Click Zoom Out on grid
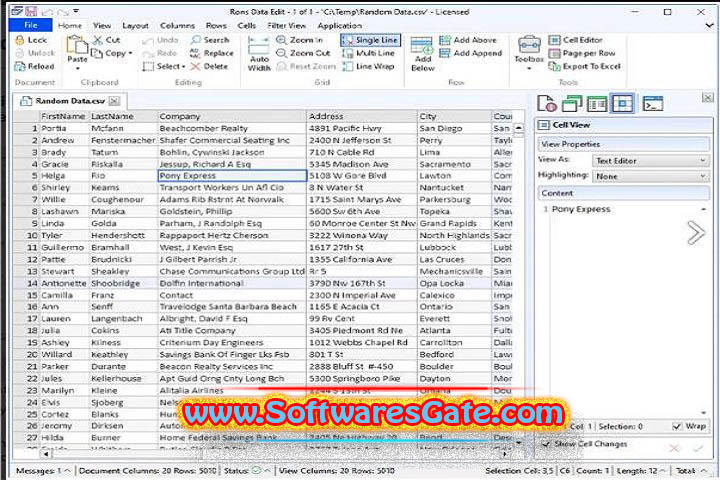This screenshot has height=480, width=720. coord(303,53)
